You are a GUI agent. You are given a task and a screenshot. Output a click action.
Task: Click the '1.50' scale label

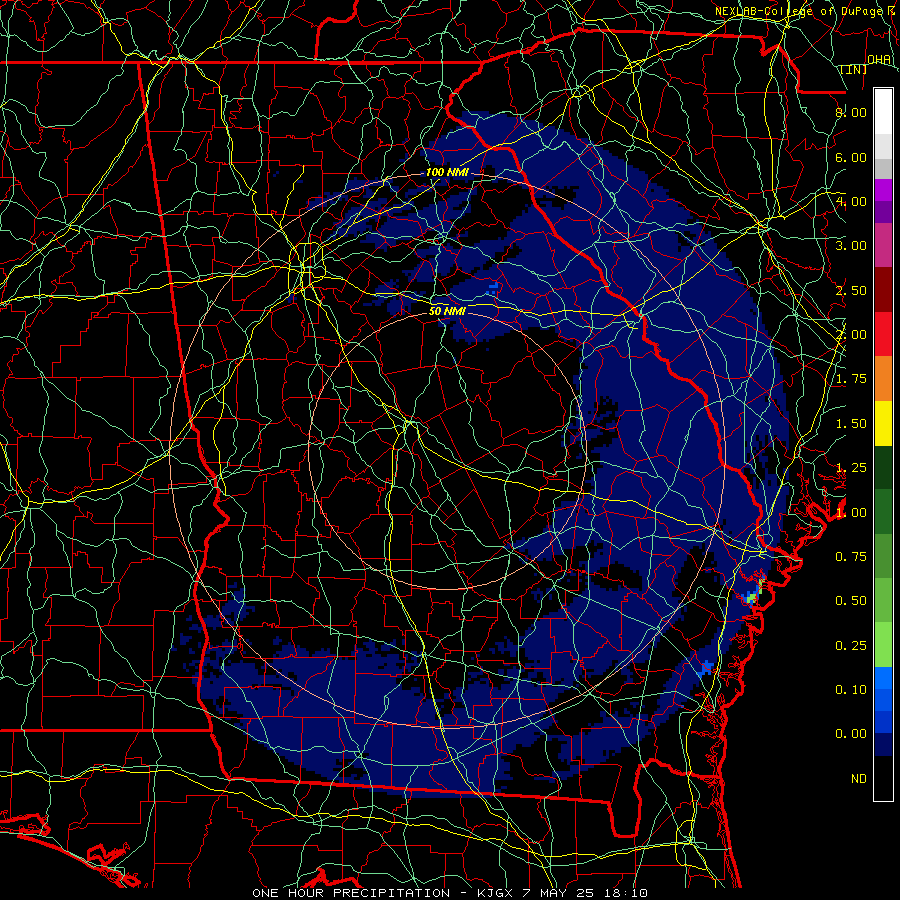[x=851, y=424]
